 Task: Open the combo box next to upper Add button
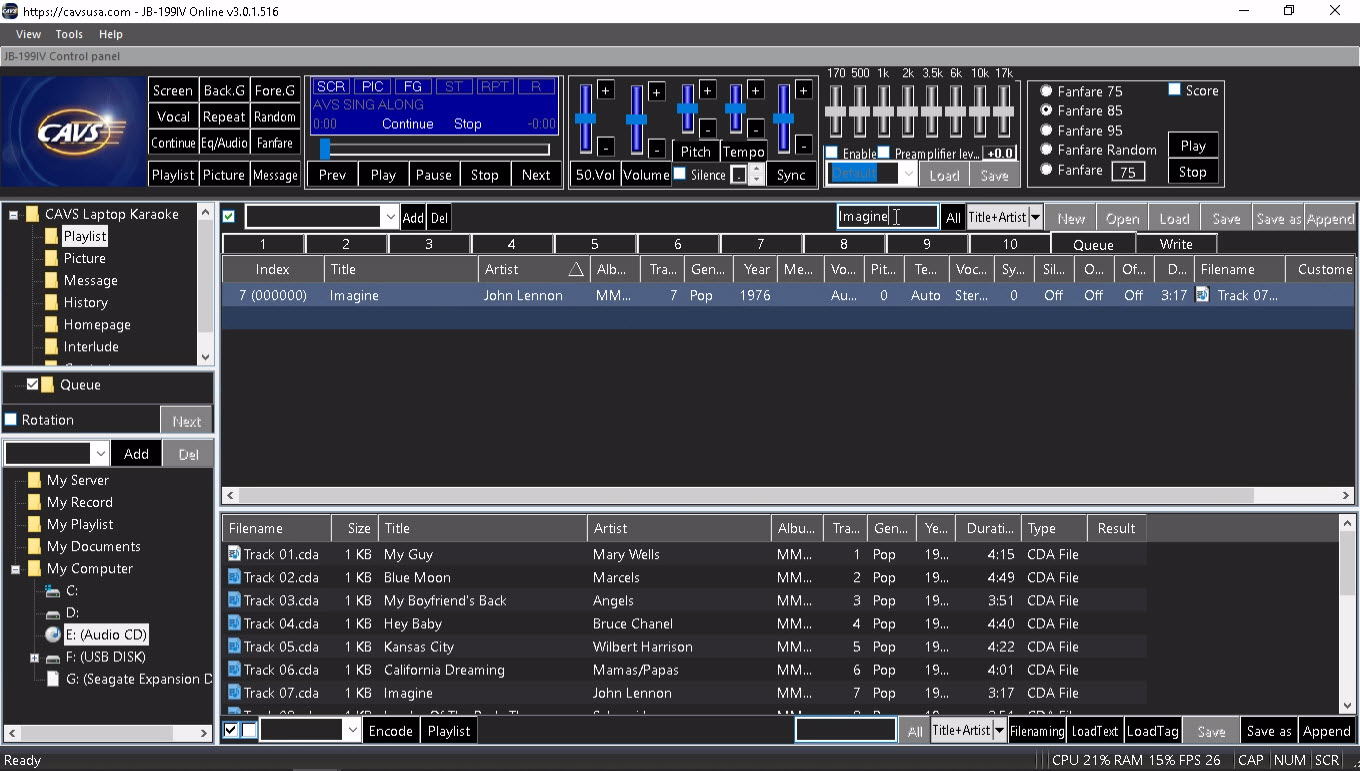pos(390,217)
